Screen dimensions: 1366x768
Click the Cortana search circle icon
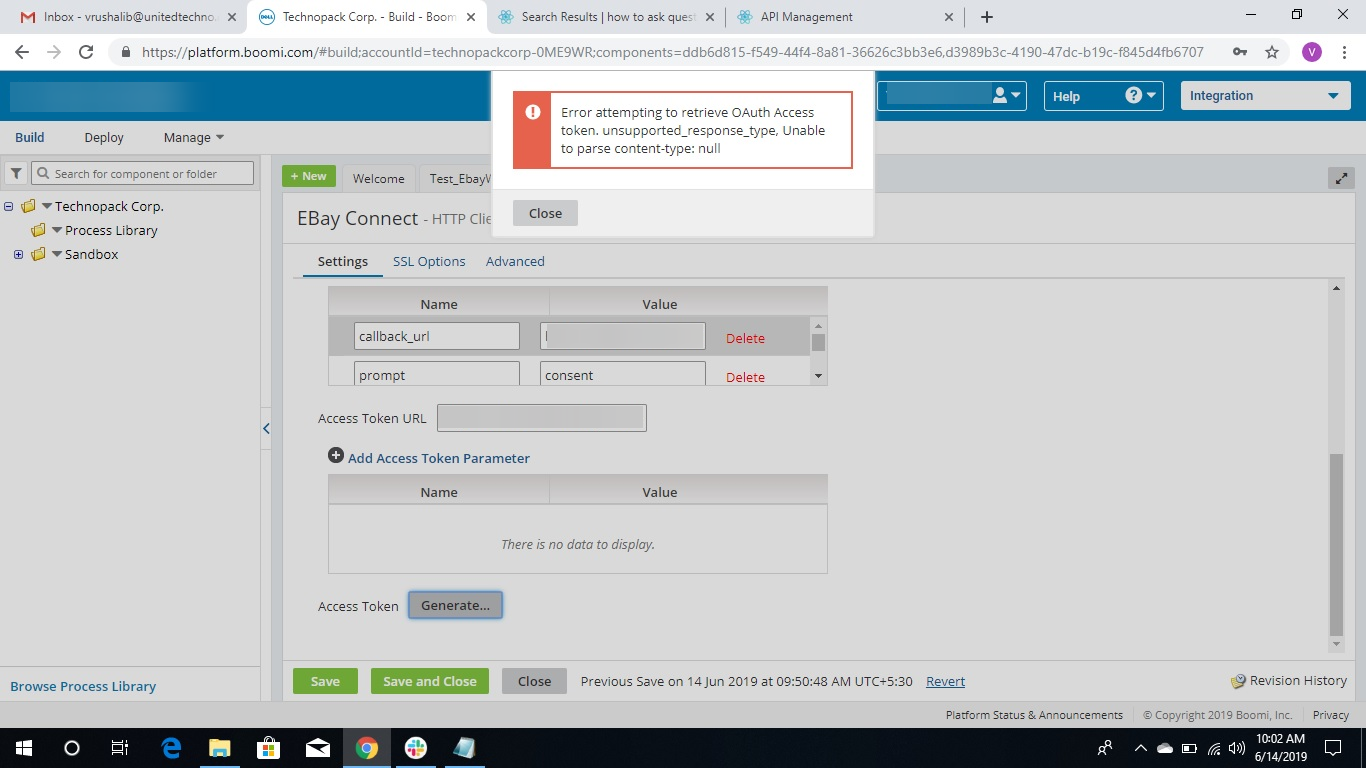pos(71,748)
